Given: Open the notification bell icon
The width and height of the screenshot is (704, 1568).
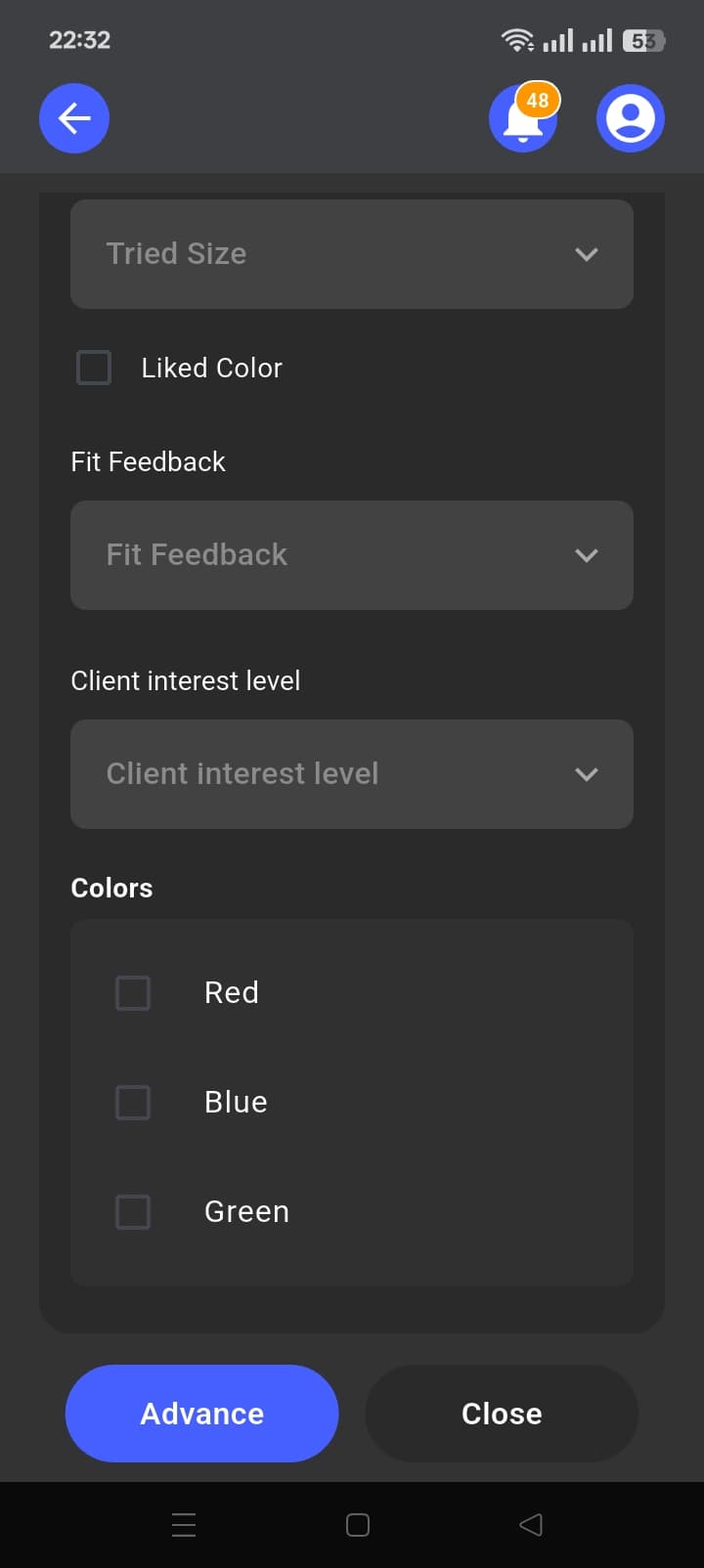Looking at the screenshot, I should click(x=521, y=122).
